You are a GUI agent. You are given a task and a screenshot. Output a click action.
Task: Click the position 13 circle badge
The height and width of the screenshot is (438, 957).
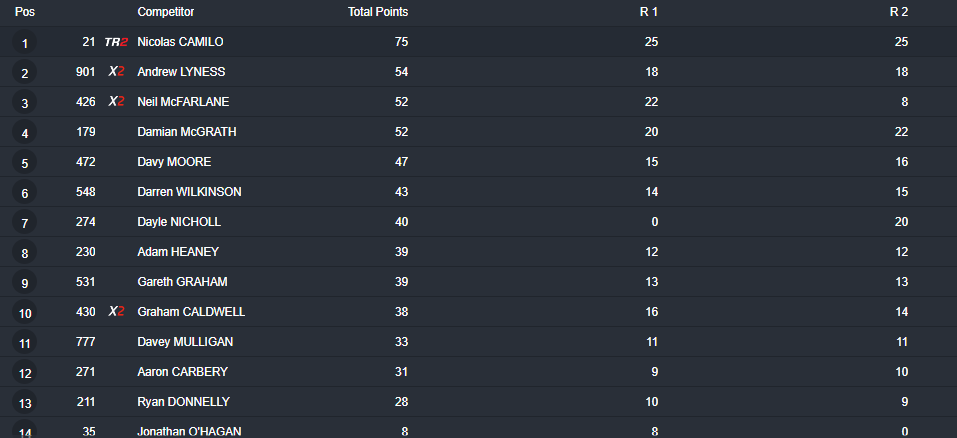[24, 403]
